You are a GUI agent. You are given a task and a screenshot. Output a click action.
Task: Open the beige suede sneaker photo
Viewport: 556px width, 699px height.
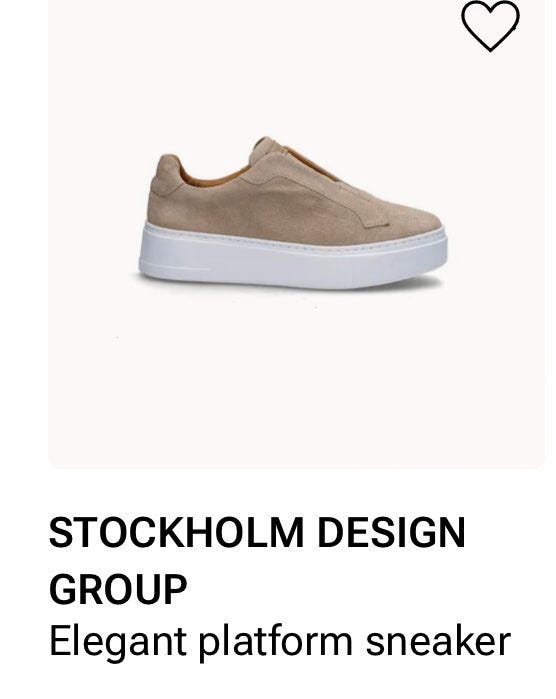(292, 213)
